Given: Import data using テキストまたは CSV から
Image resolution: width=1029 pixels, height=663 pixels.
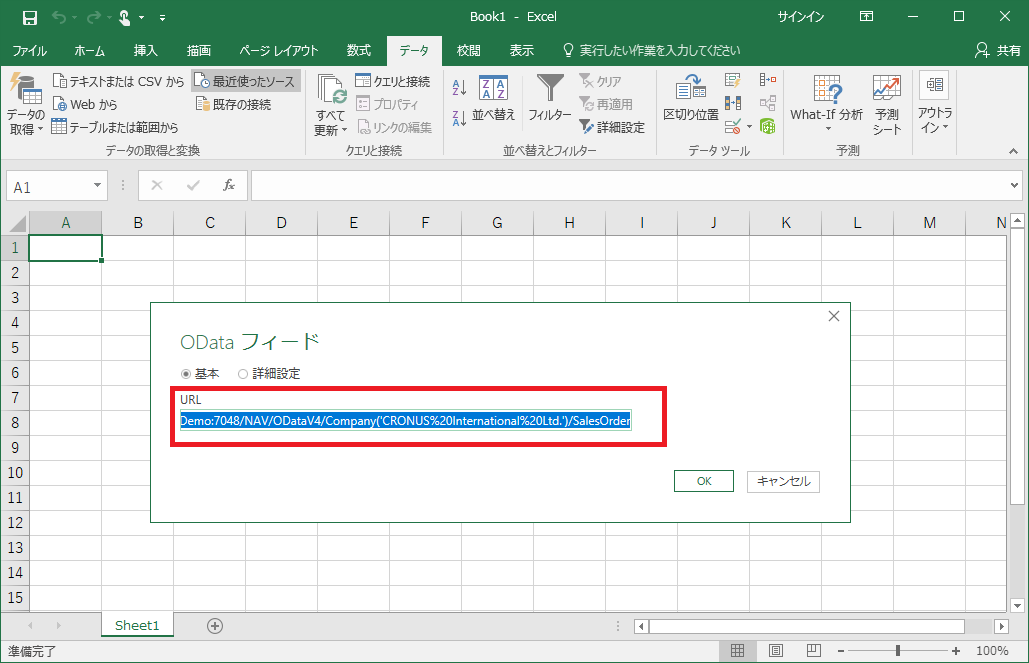Looking at the screenshot, I should tap(118, 81).
